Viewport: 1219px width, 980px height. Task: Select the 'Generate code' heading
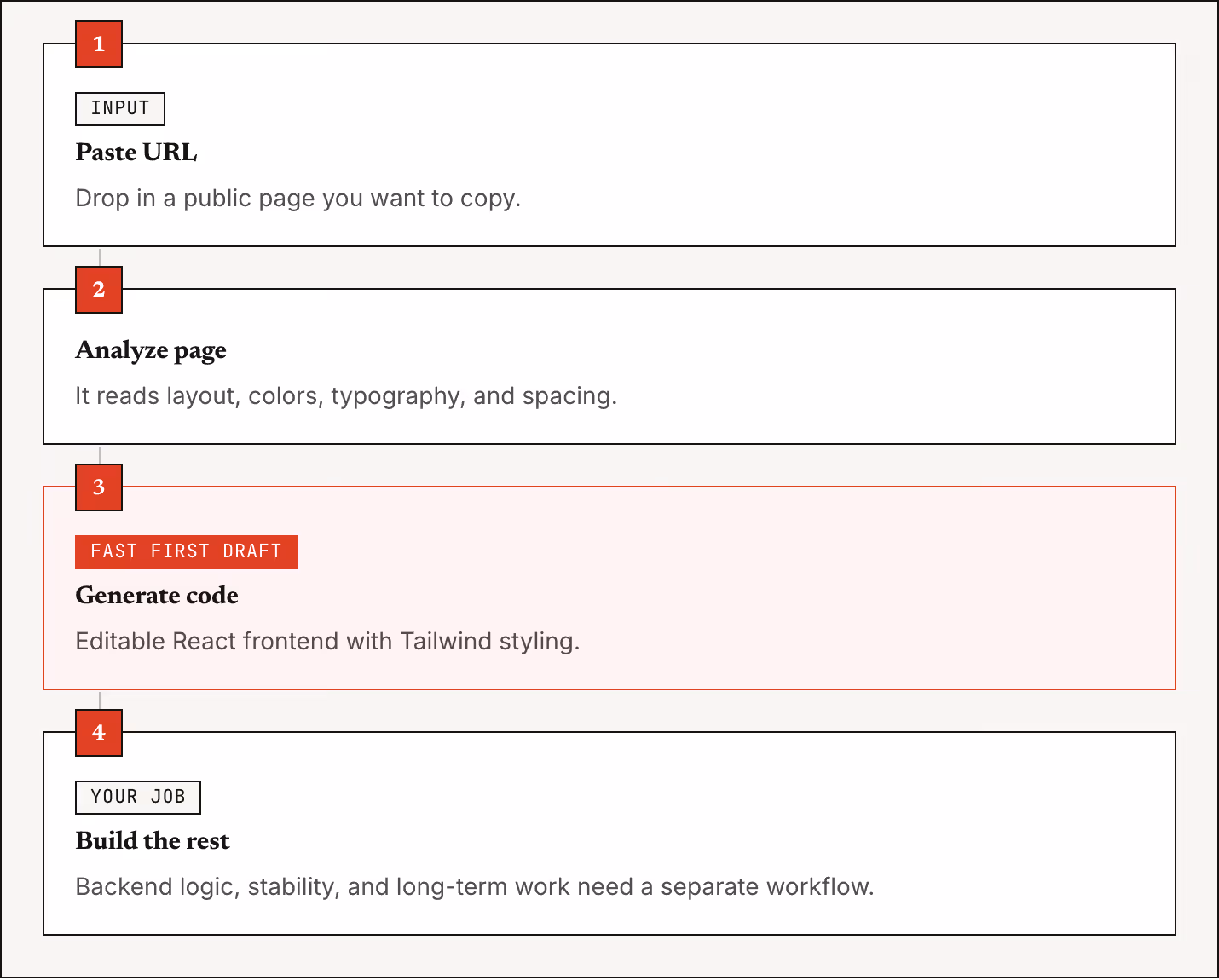(157, 595)
